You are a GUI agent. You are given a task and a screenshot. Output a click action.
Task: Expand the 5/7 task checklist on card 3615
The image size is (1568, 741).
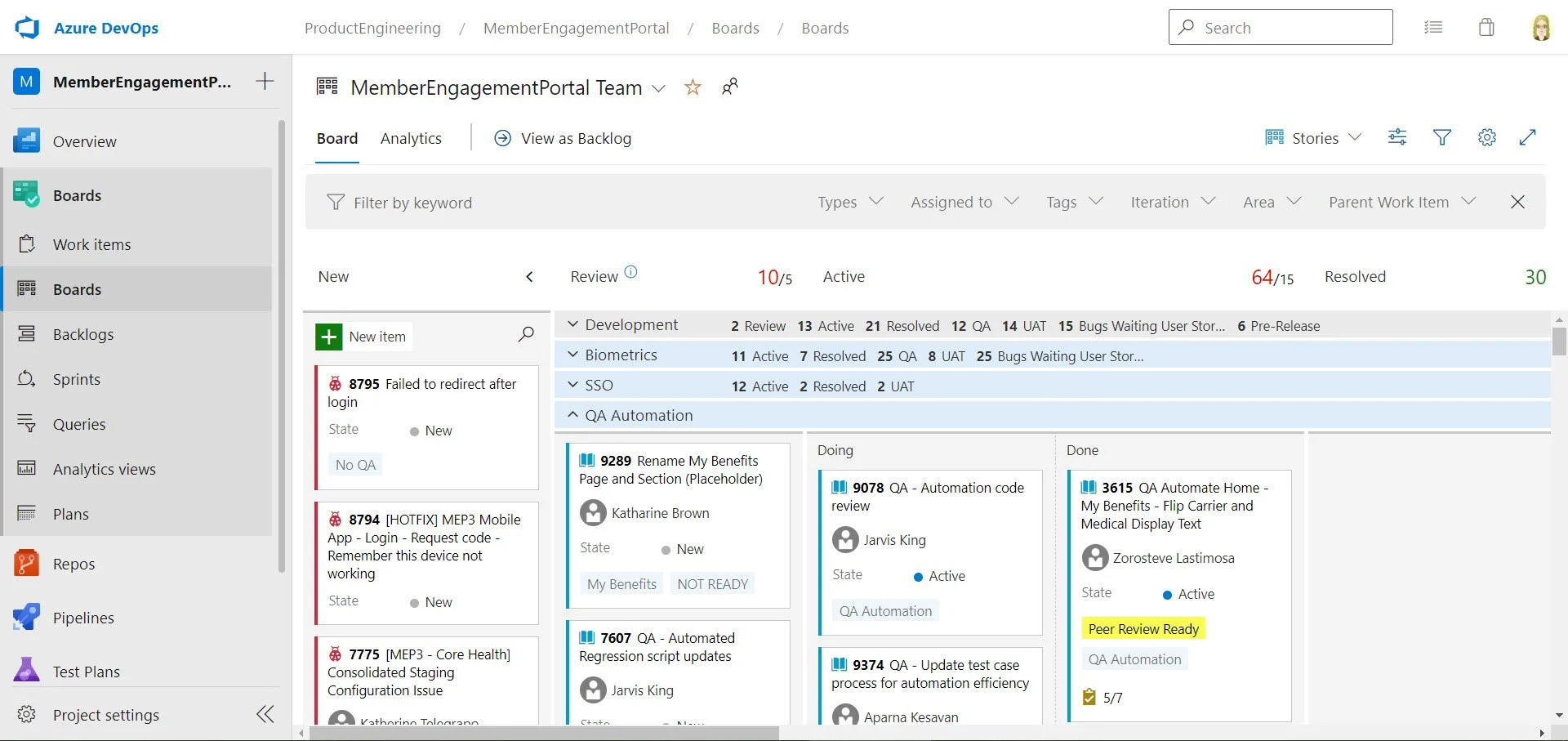pos(1102,698)
